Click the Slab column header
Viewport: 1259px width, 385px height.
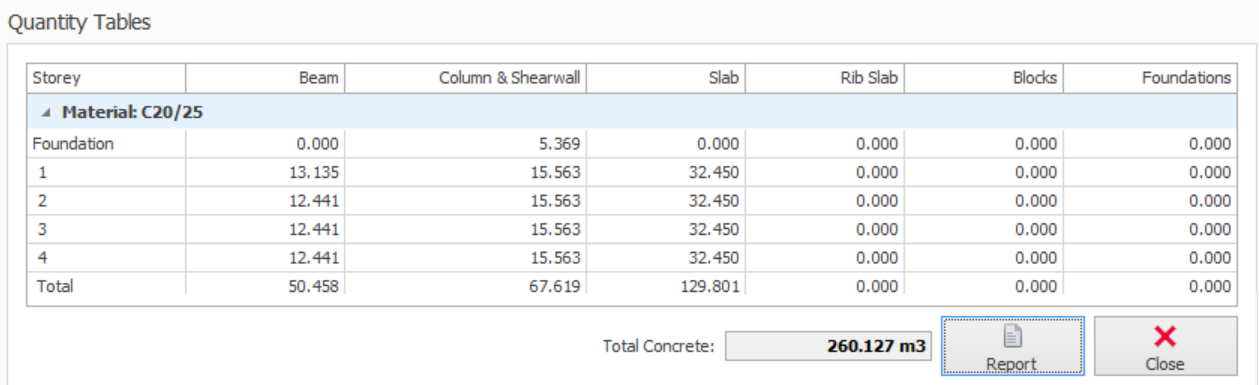click(665, 78)
